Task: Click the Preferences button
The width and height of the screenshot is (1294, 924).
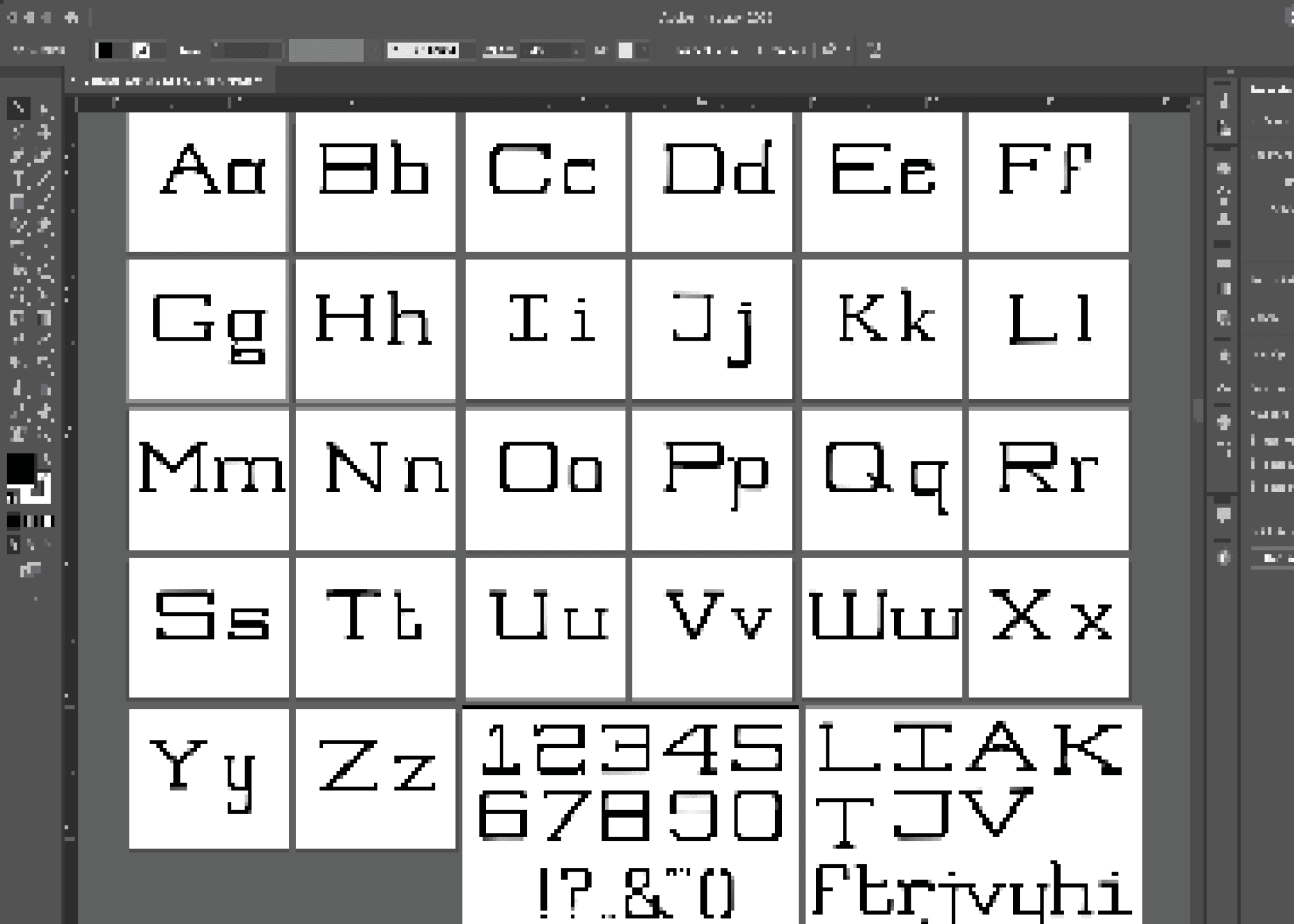Action: coord(781,51)
